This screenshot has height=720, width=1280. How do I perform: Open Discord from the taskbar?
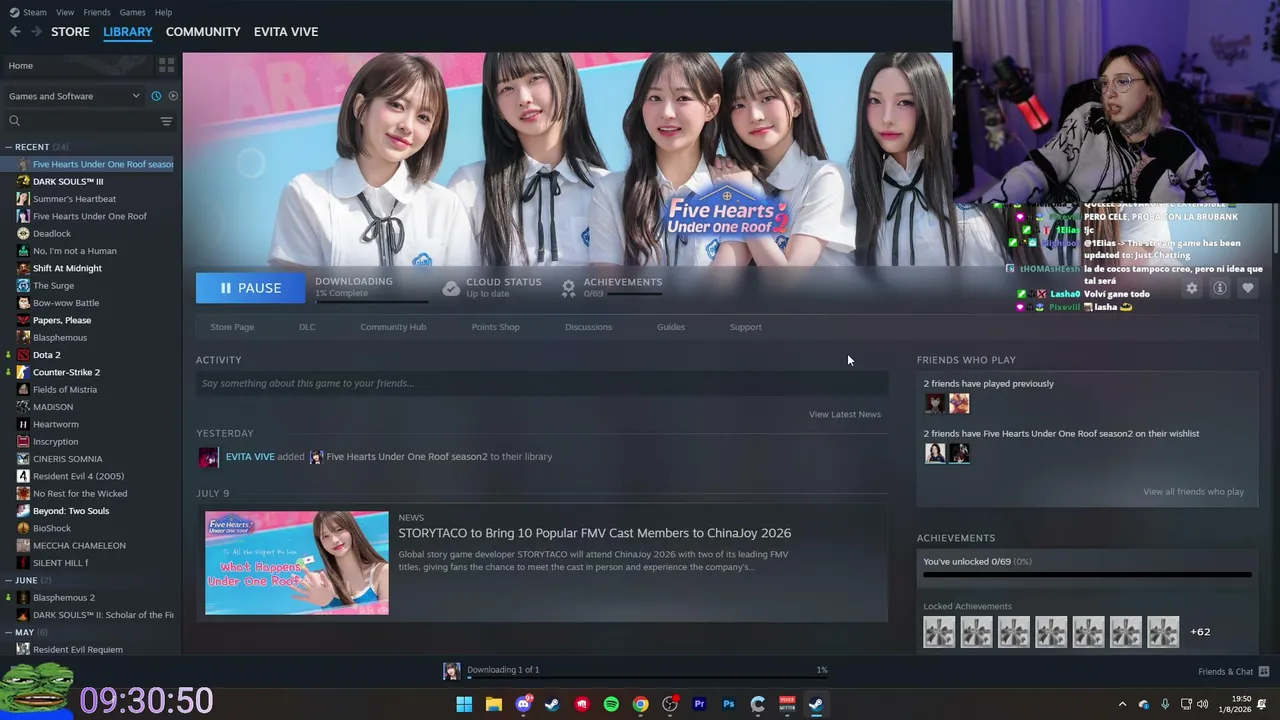[523, 704]
